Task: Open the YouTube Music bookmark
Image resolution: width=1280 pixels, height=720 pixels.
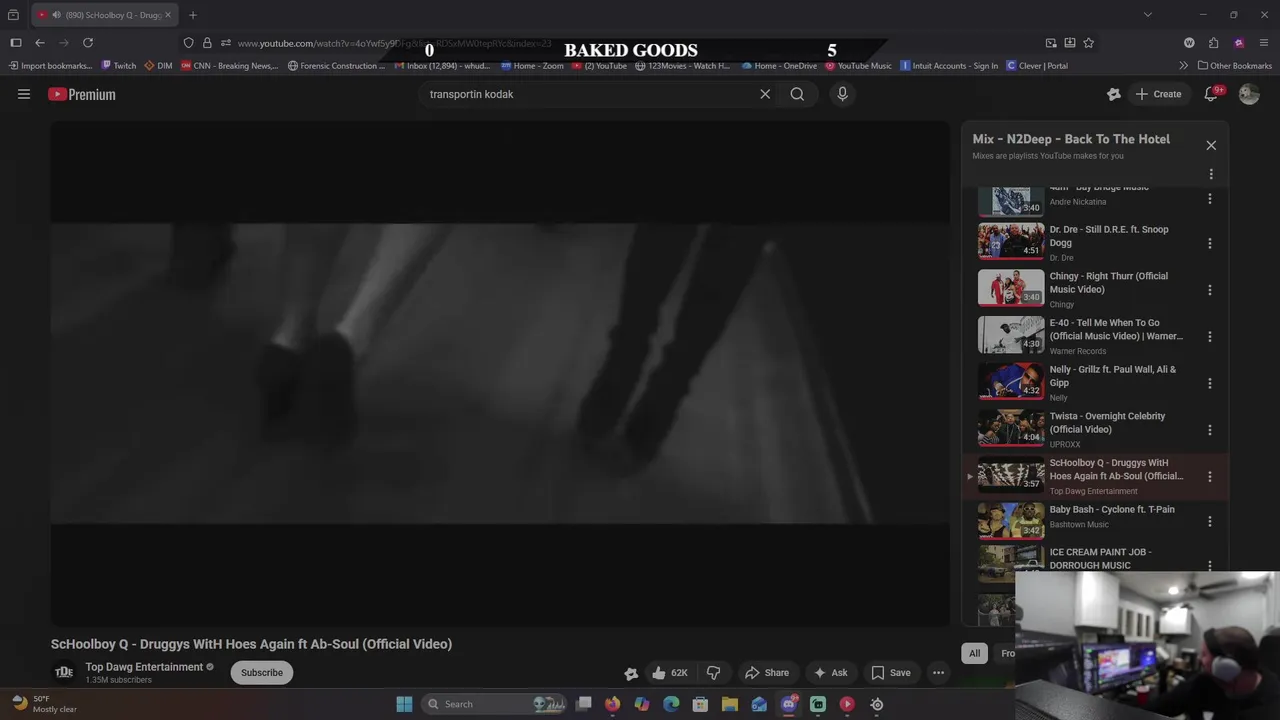Action: pyautogui.click(x=858, y=66)
